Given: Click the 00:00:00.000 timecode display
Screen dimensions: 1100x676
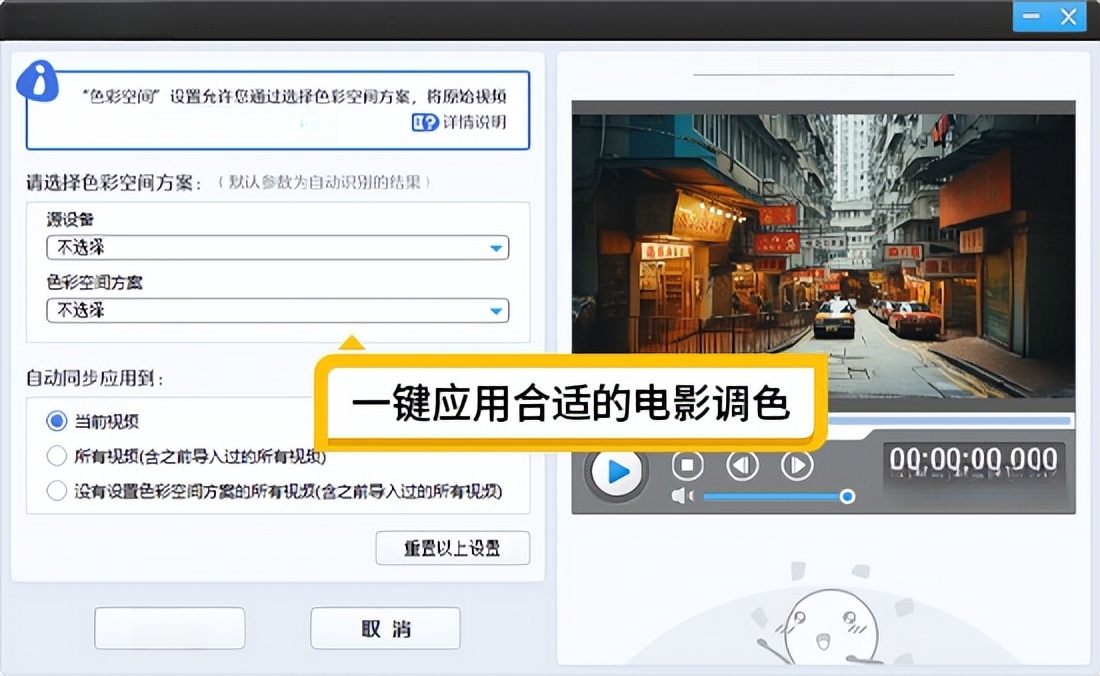Looking at the screenshot, I should [974, 459].
